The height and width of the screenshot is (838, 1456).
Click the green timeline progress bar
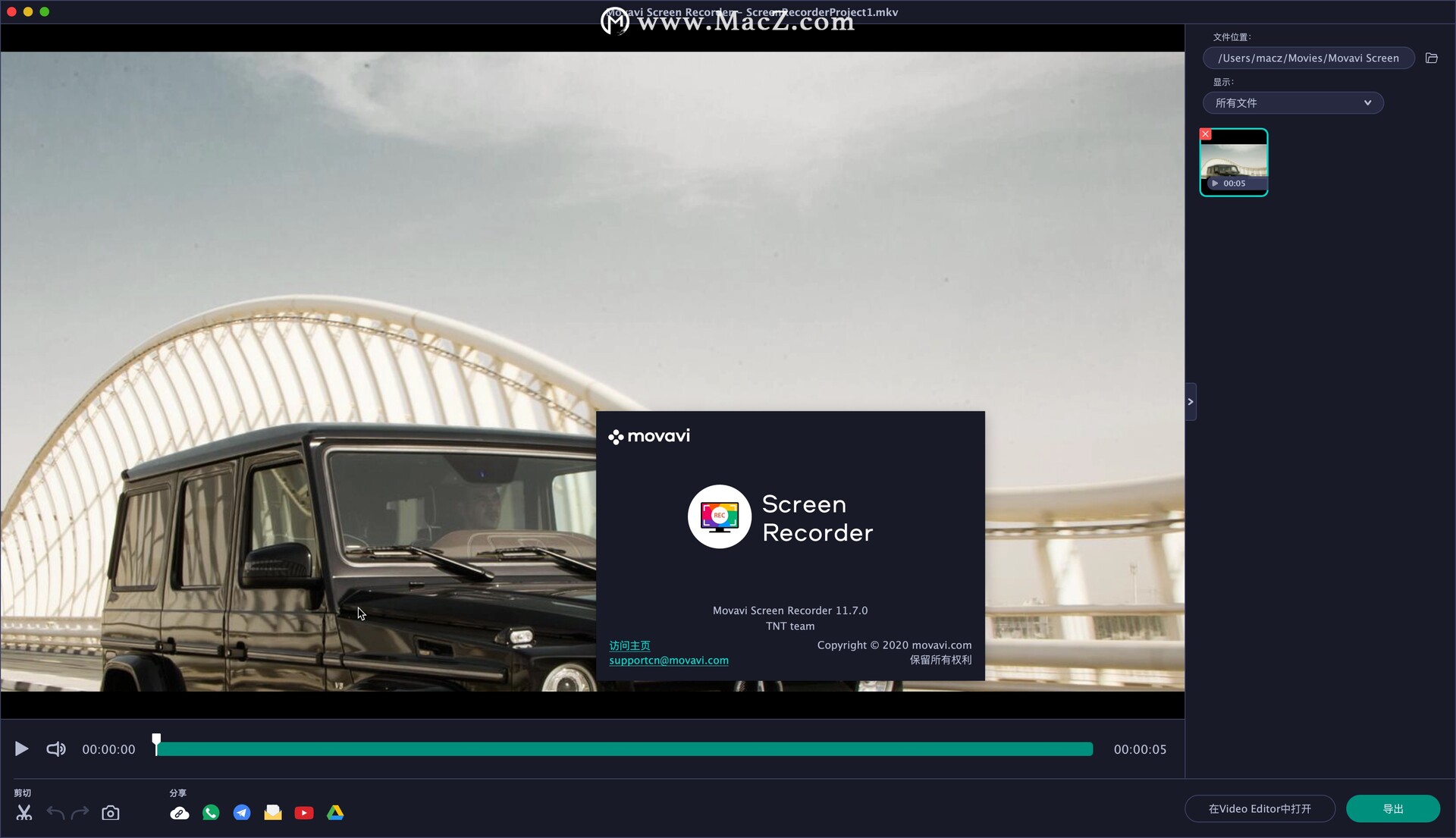624,749
